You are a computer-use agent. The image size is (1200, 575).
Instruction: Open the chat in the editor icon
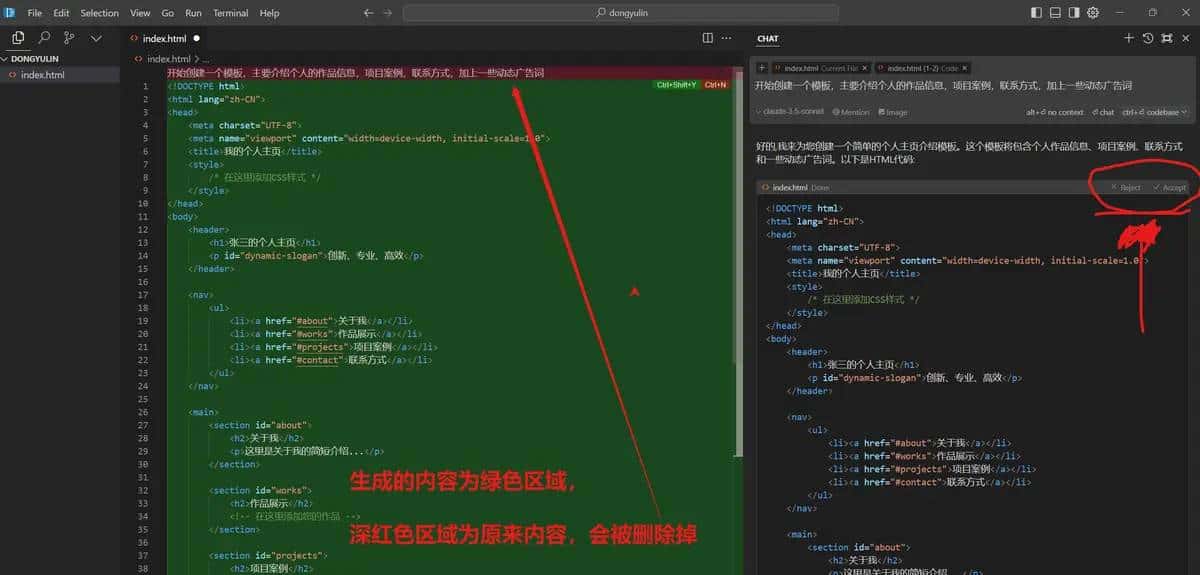click(1166, 38)
